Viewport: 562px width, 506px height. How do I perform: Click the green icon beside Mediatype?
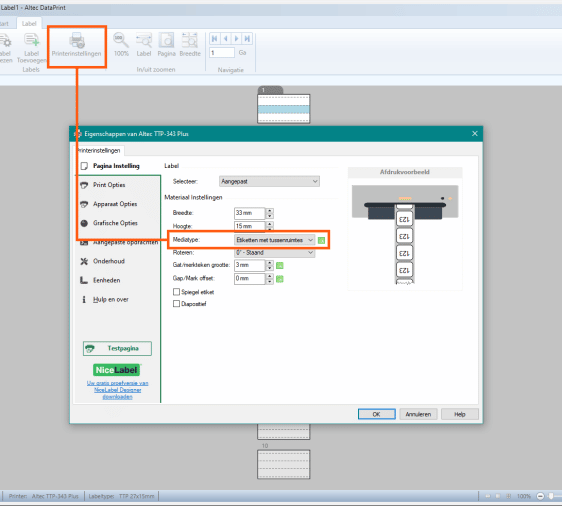(x=321, y=240)
